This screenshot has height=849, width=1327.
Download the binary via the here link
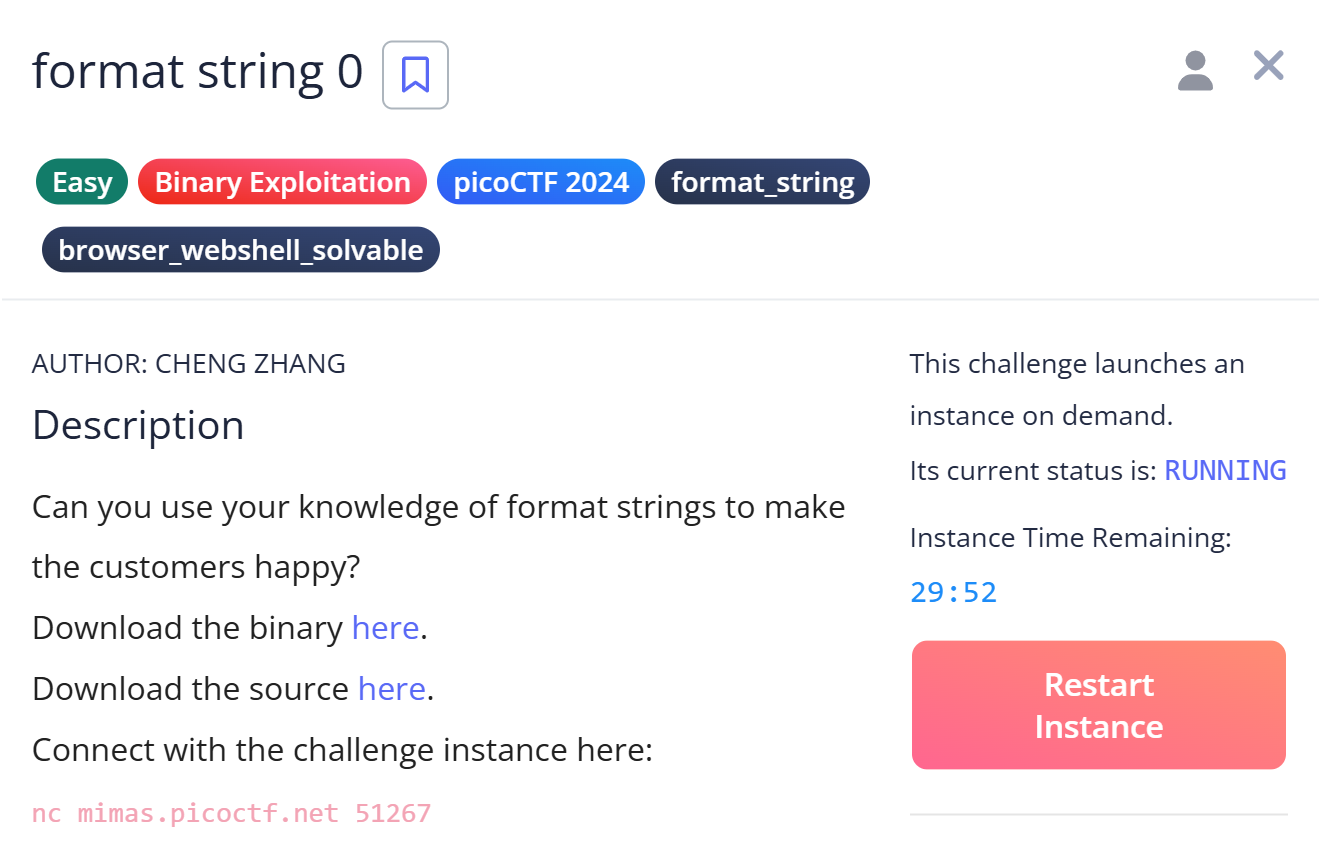[385, 628]
